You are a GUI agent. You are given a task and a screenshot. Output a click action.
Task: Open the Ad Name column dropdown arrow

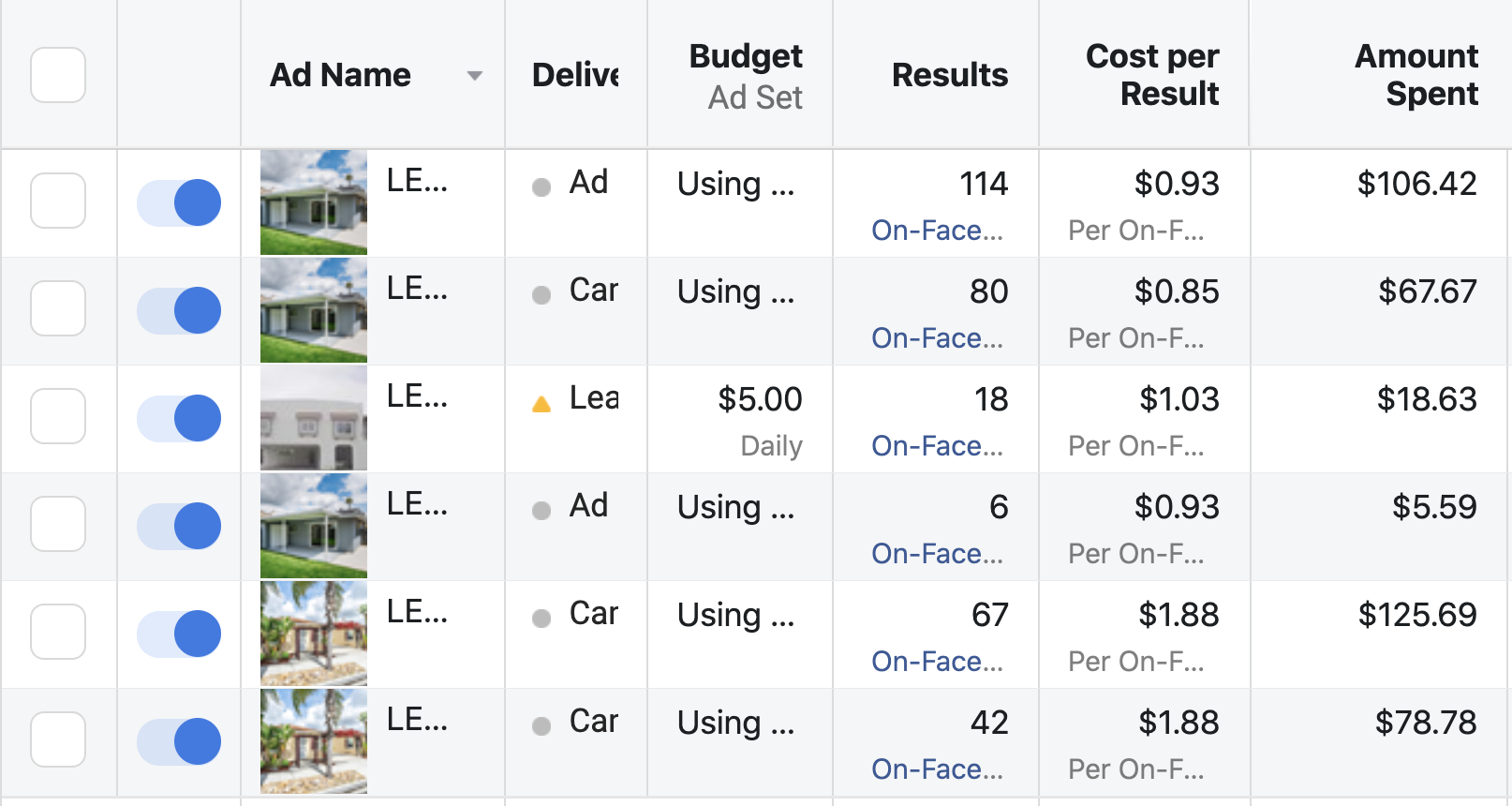tap(475, 76)
